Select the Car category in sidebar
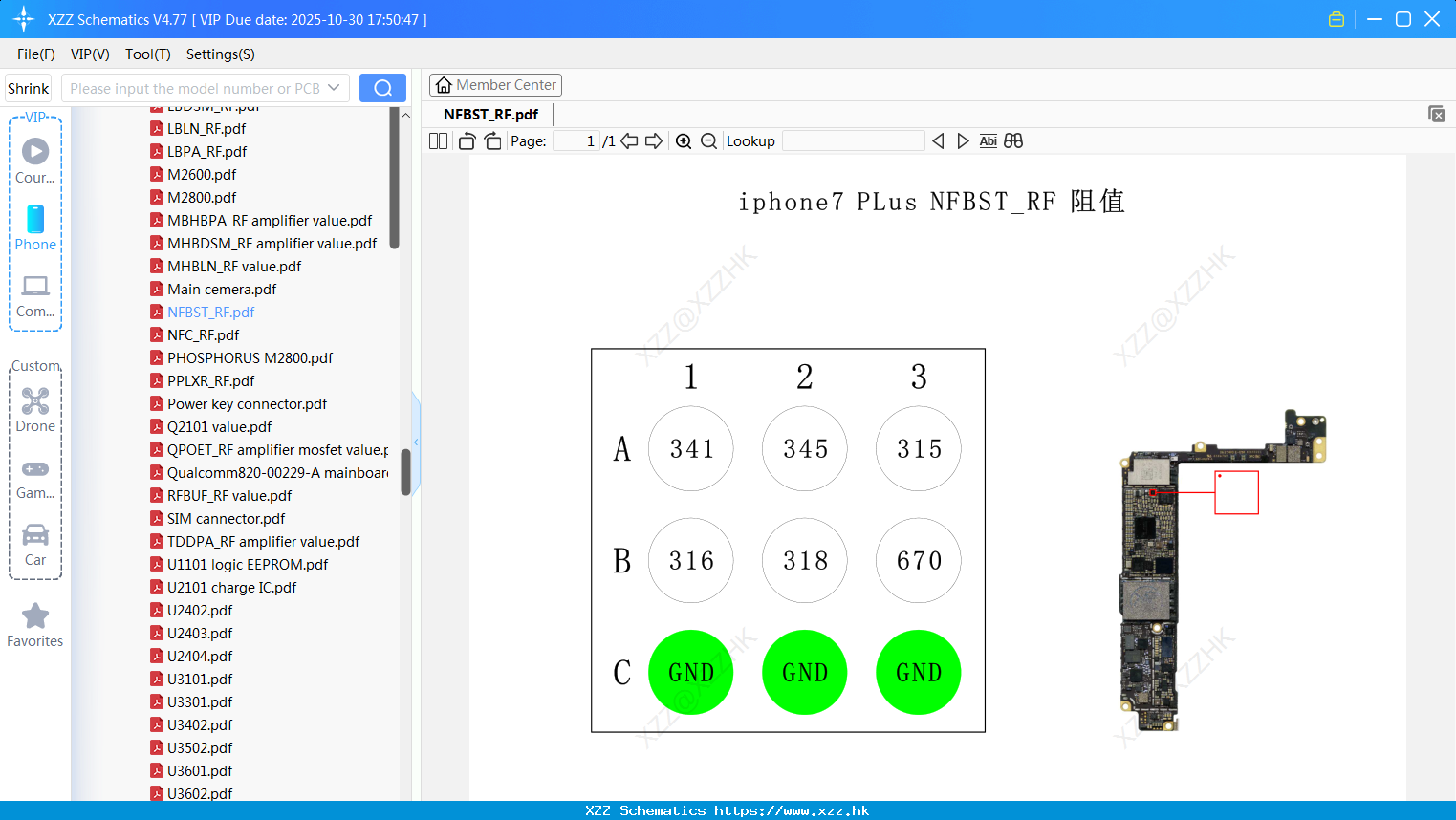The height and width of the screenshot is (820, 1456). 35,545
